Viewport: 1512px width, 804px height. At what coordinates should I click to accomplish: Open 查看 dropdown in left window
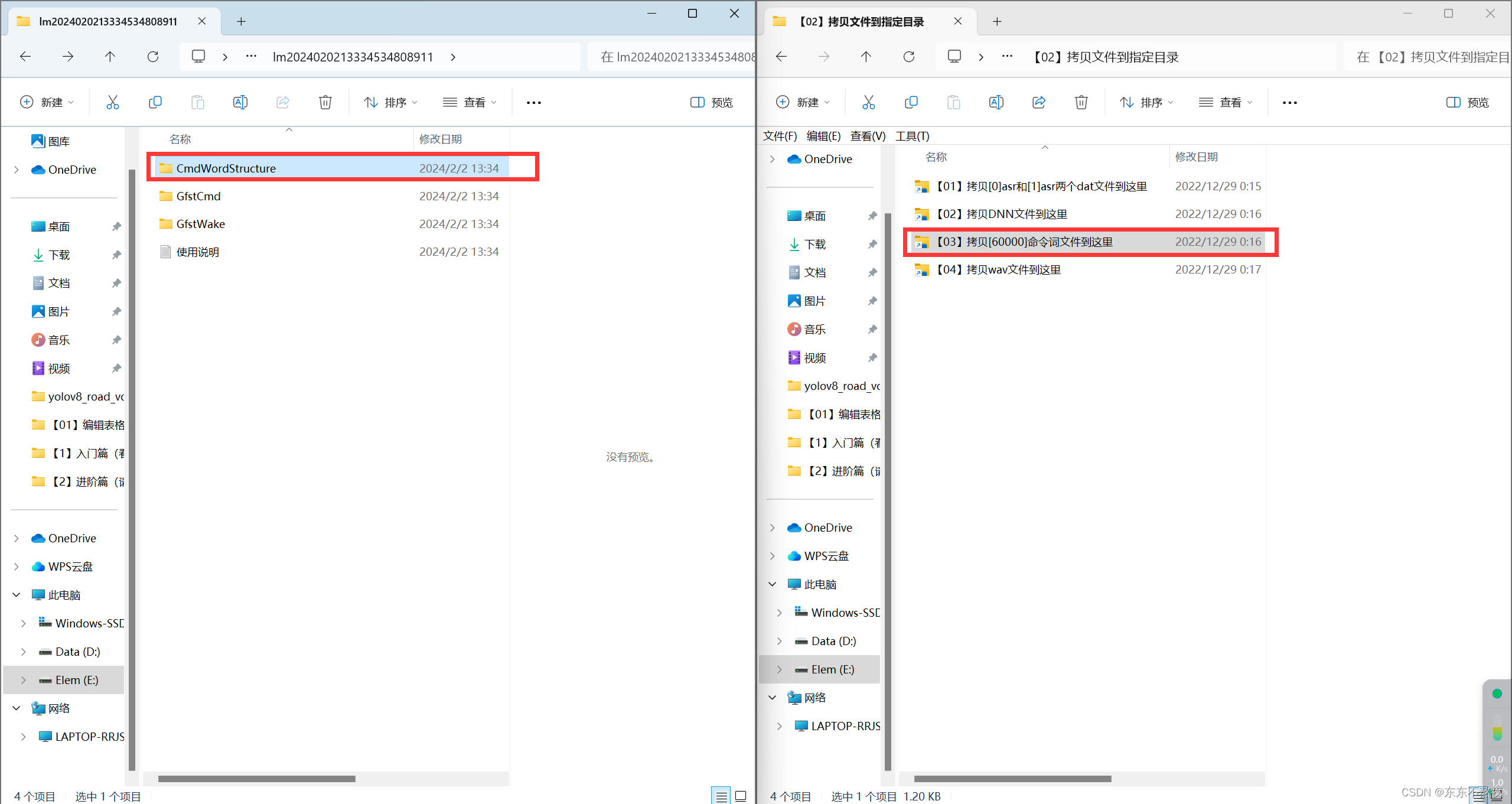tap(470, 103)
